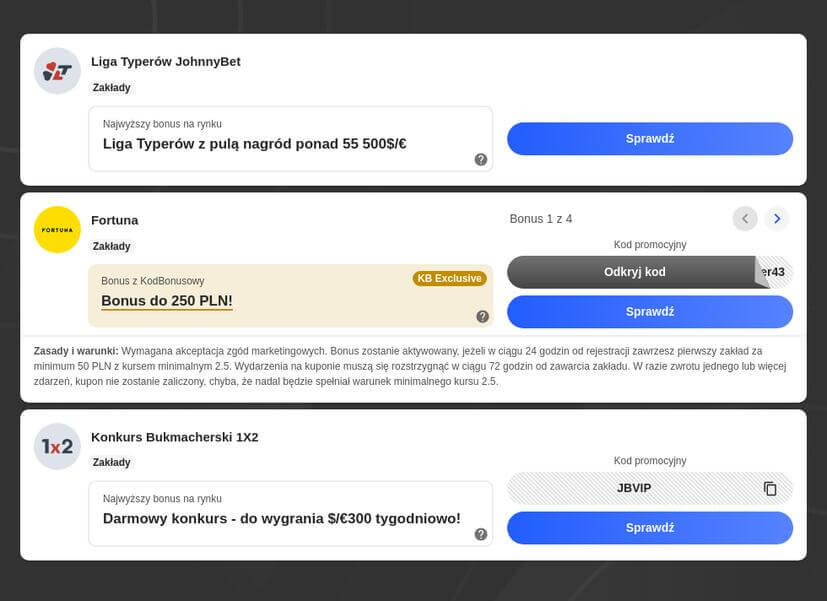Viewport: 827px width, 601px height.
Task: Reveal Fortuna code with Odkryj kod
Action: tap(634, 272)
